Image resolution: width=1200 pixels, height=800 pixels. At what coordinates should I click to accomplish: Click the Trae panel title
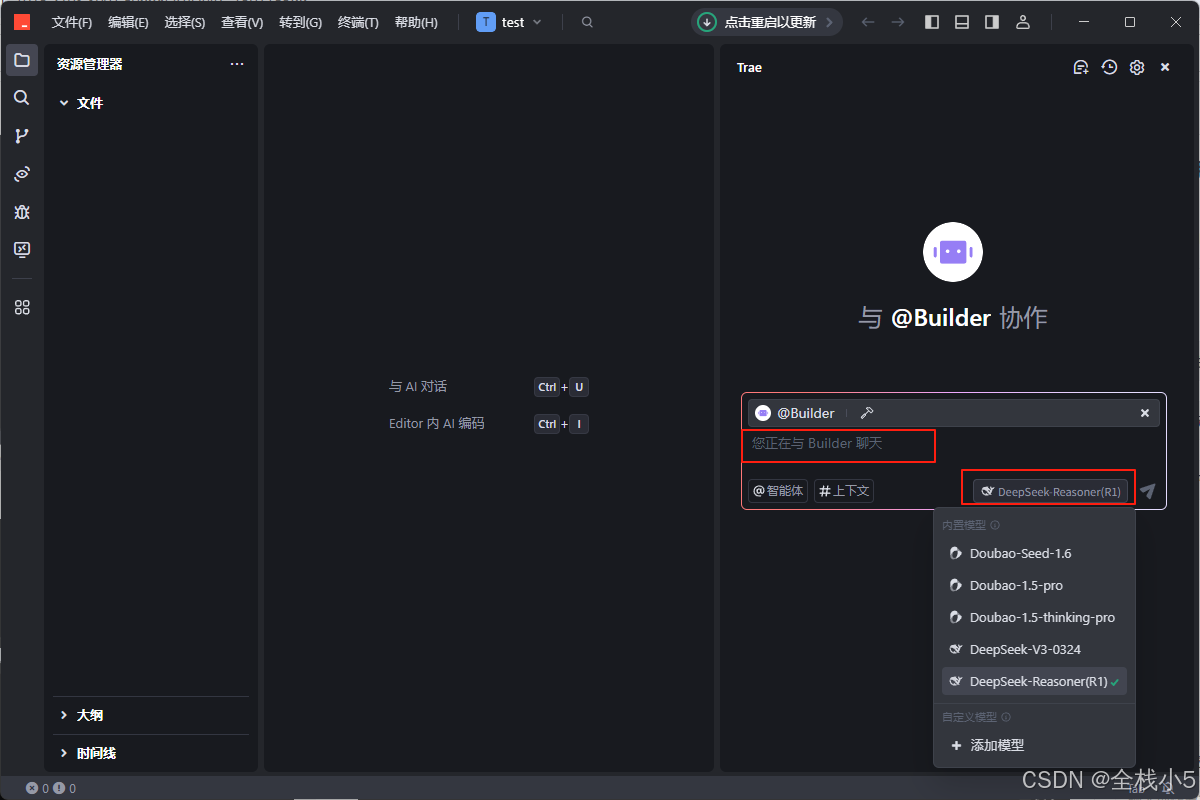(x=749, y=68)
